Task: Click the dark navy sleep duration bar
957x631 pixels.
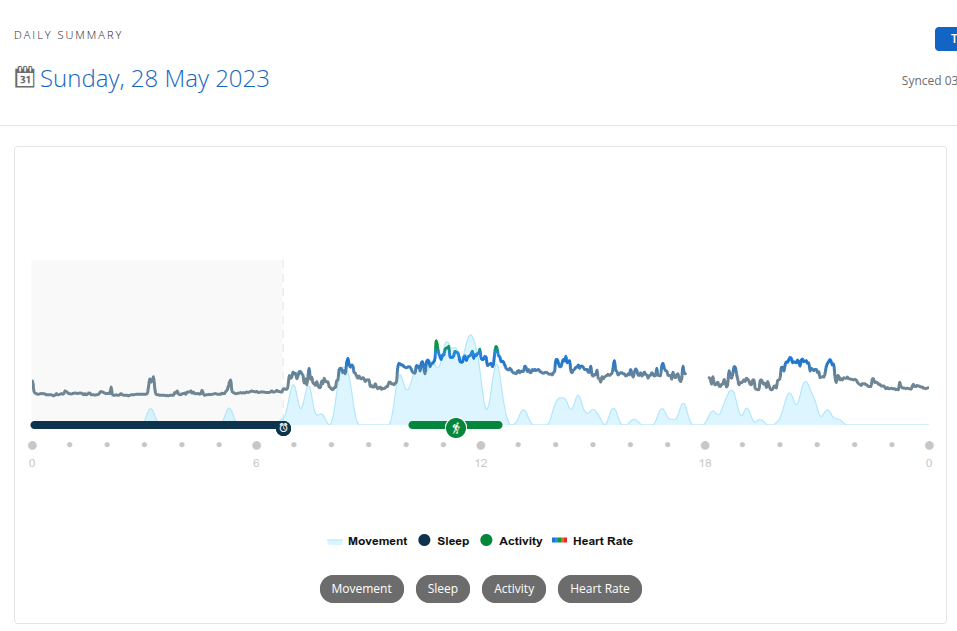Action: 156,425
